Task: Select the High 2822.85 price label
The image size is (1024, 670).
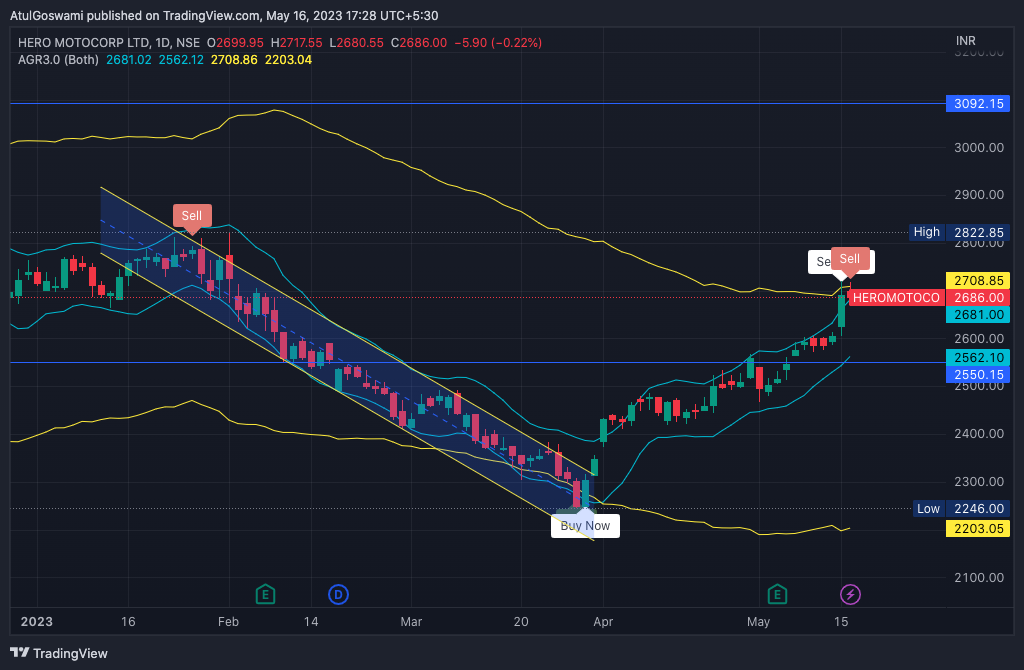Action: (959, 232)
